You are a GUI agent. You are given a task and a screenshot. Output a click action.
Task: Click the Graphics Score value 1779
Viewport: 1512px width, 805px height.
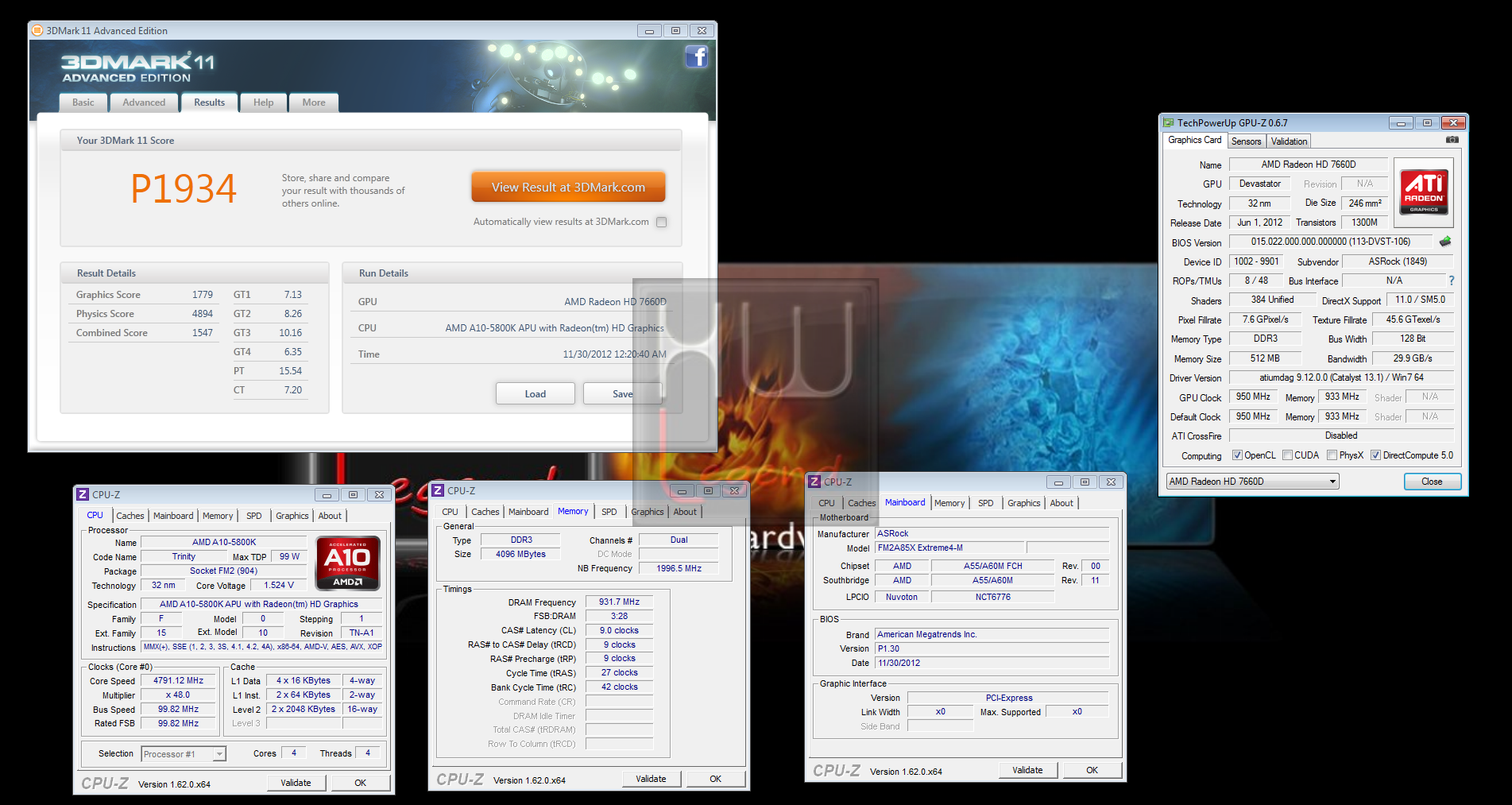coord(203,295)
